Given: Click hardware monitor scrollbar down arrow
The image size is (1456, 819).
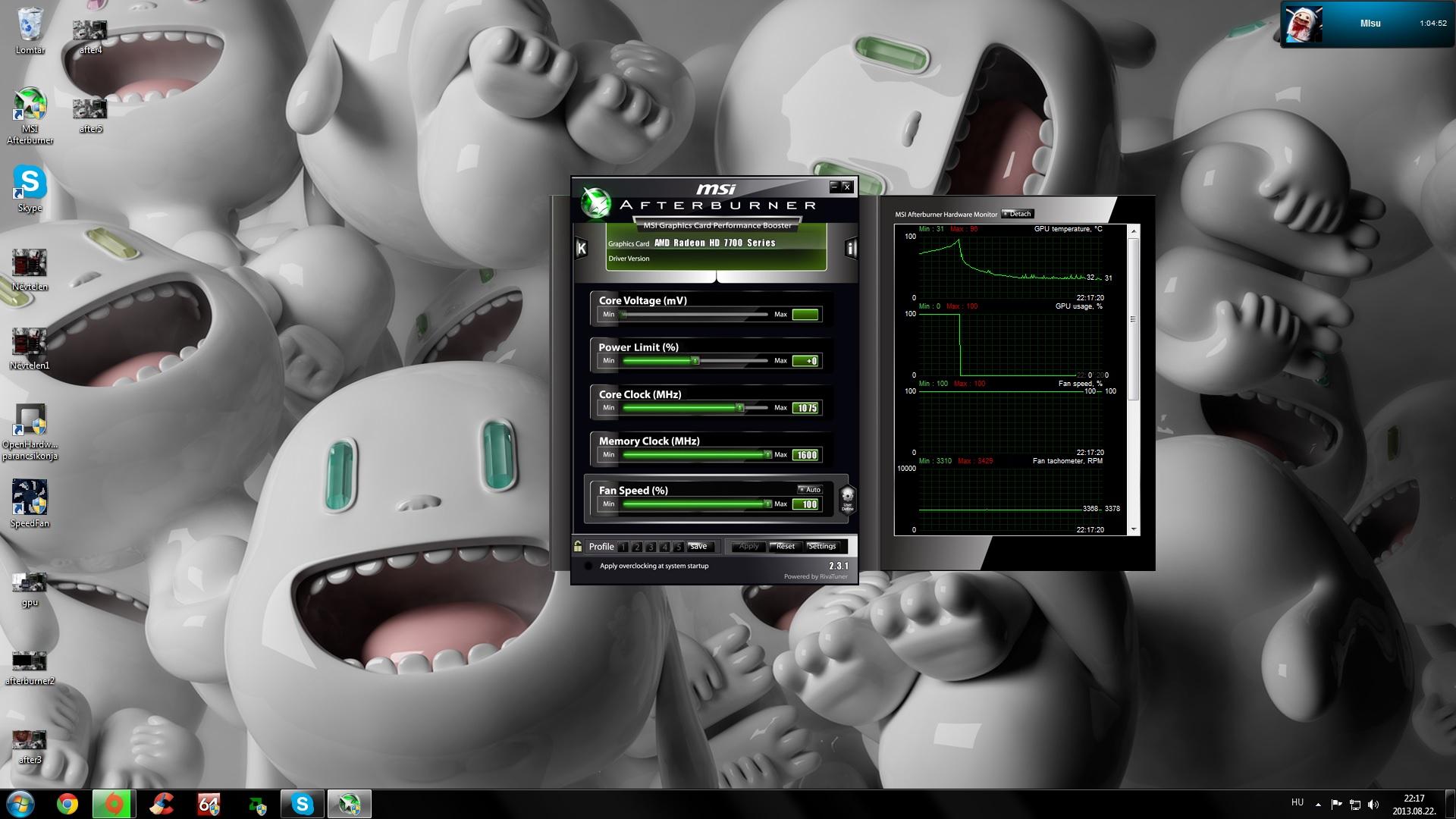Looking at the screenshot, I should pyautogui.click(x=1134, y=529).
